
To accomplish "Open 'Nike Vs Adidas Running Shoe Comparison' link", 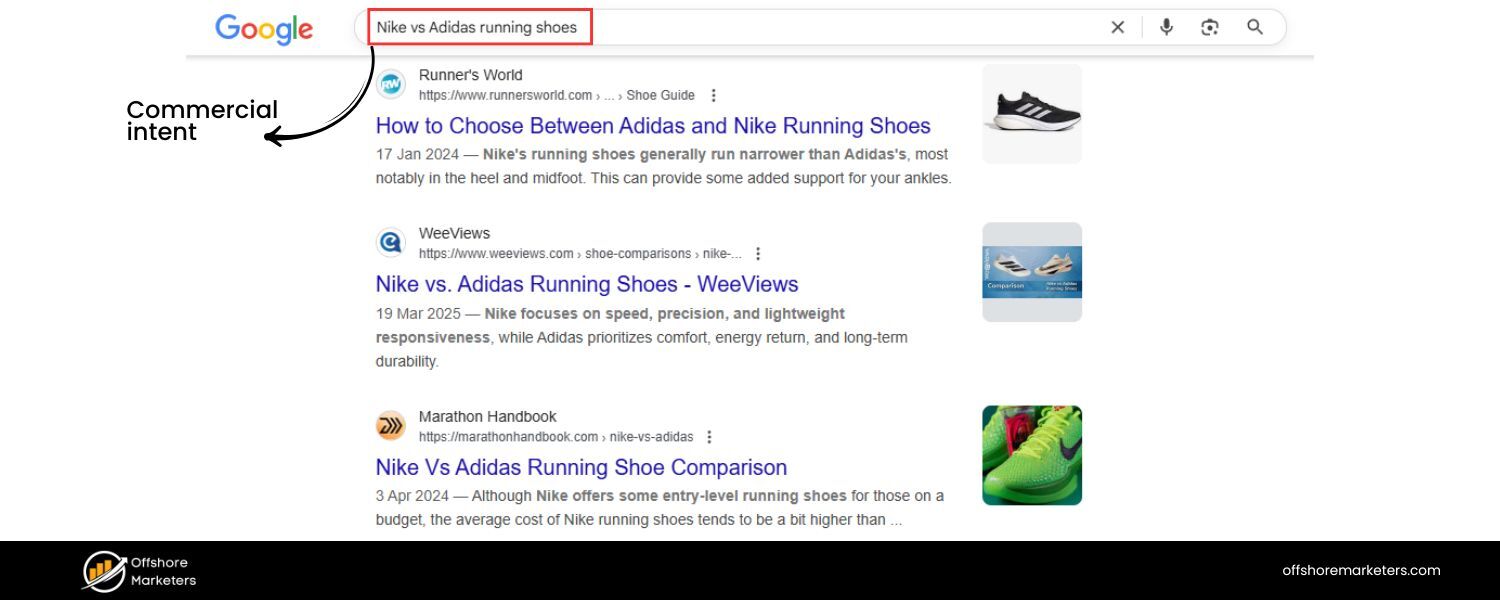I will pyautogui.click(x=580, y=467).
